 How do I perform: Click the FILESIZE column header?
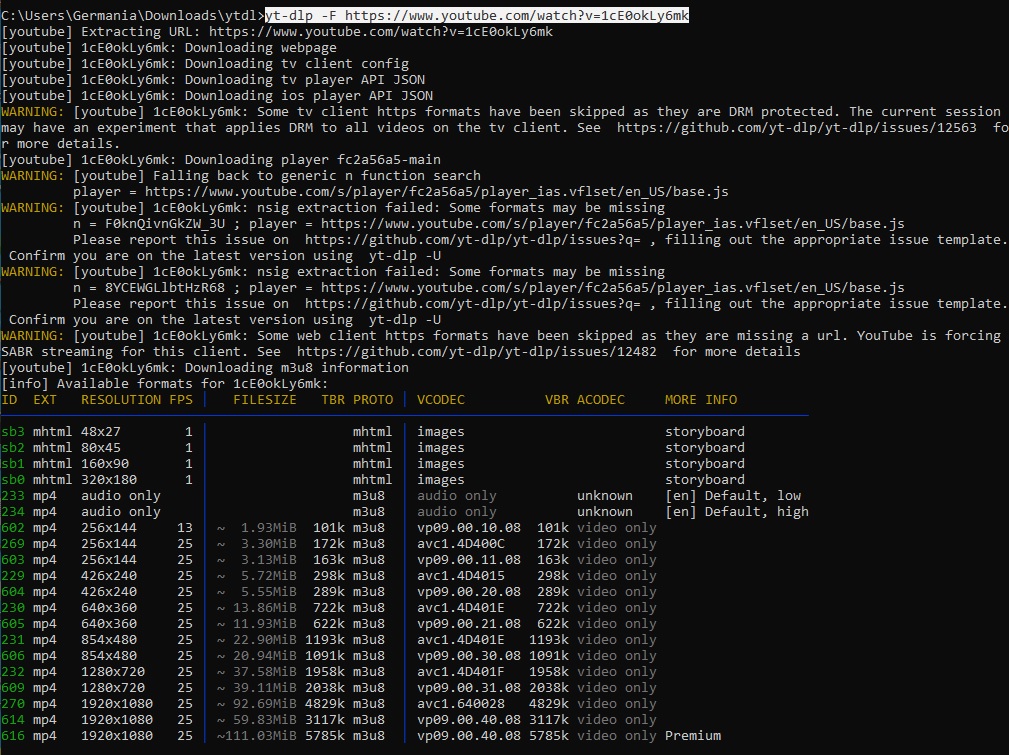264,400
